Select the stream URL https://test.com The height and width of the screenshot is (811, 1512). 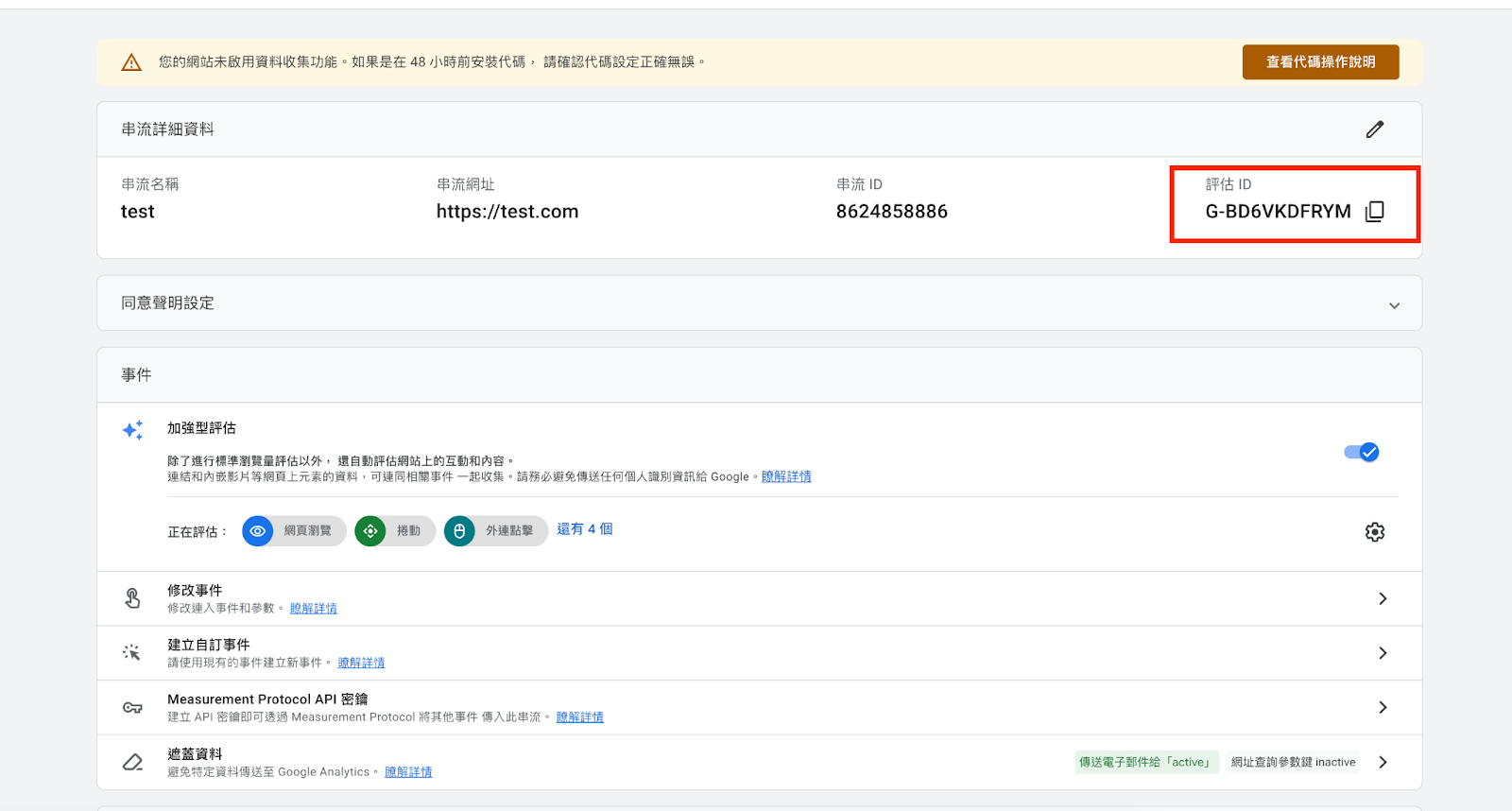click(x=507, y=212)
